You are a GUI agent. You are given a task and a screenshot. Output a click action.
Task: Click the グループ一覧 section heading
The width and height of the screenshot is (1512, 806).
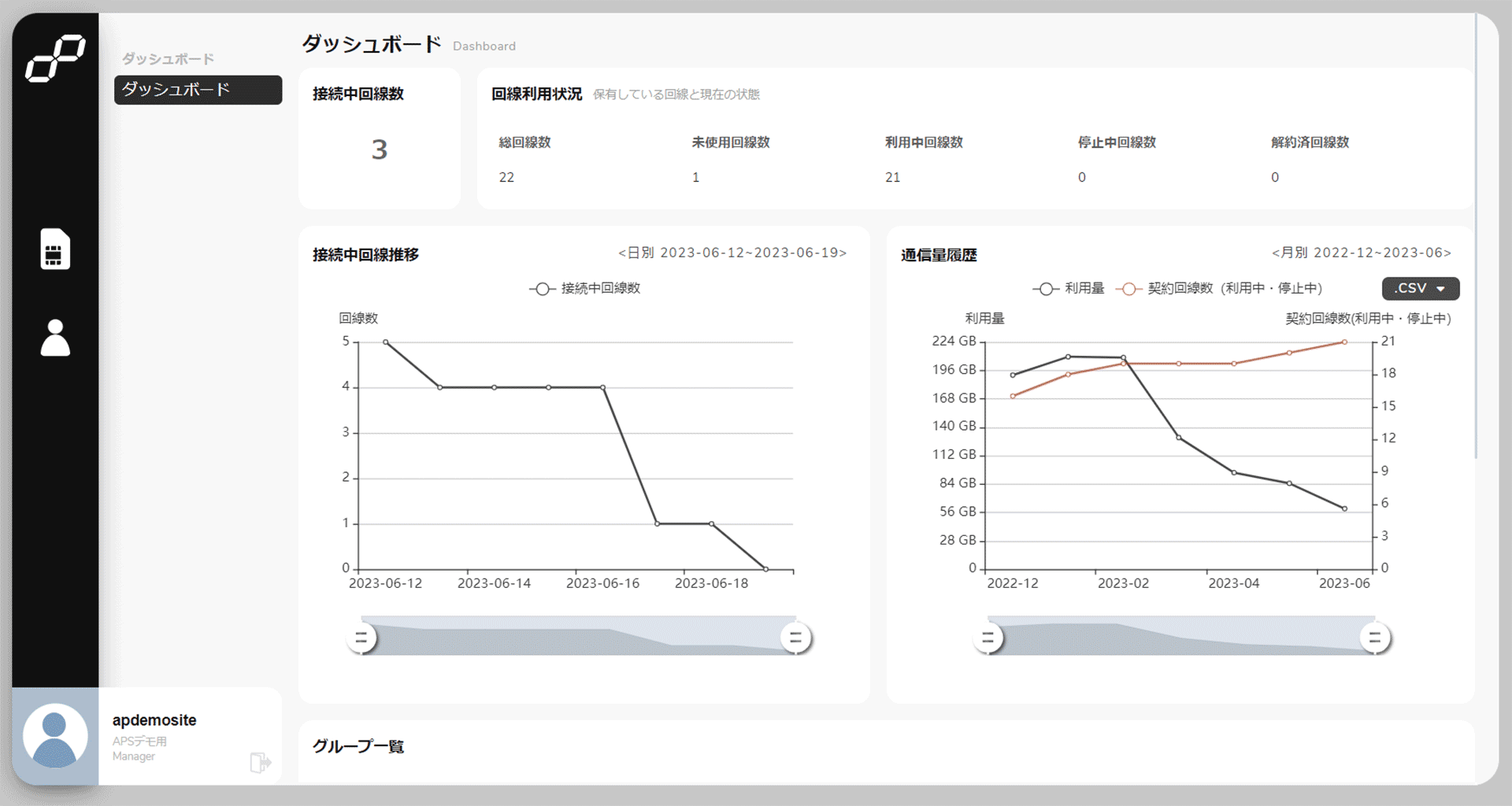(358, 746)
